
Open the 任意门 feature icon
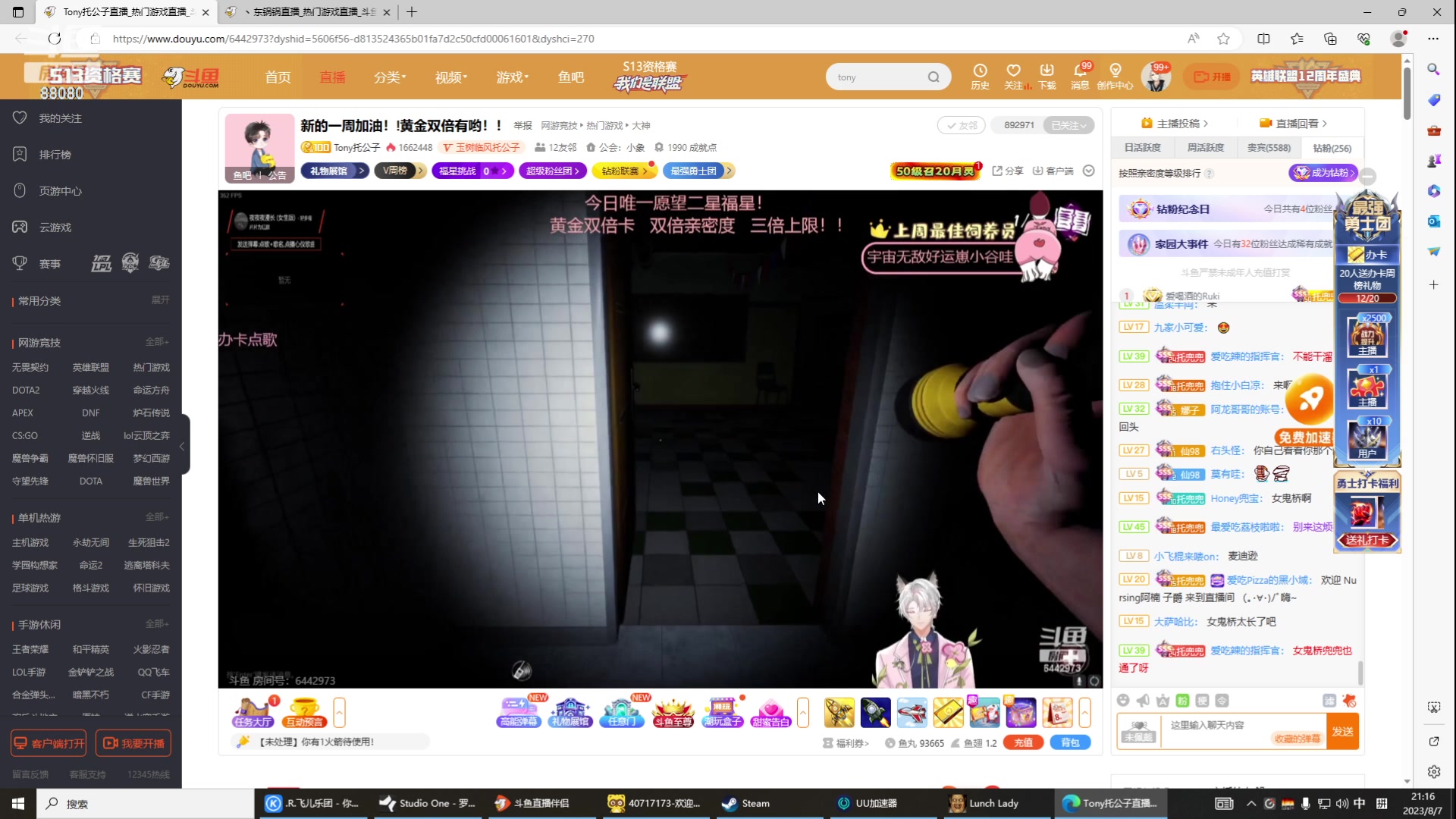click(x=622, y=713)
